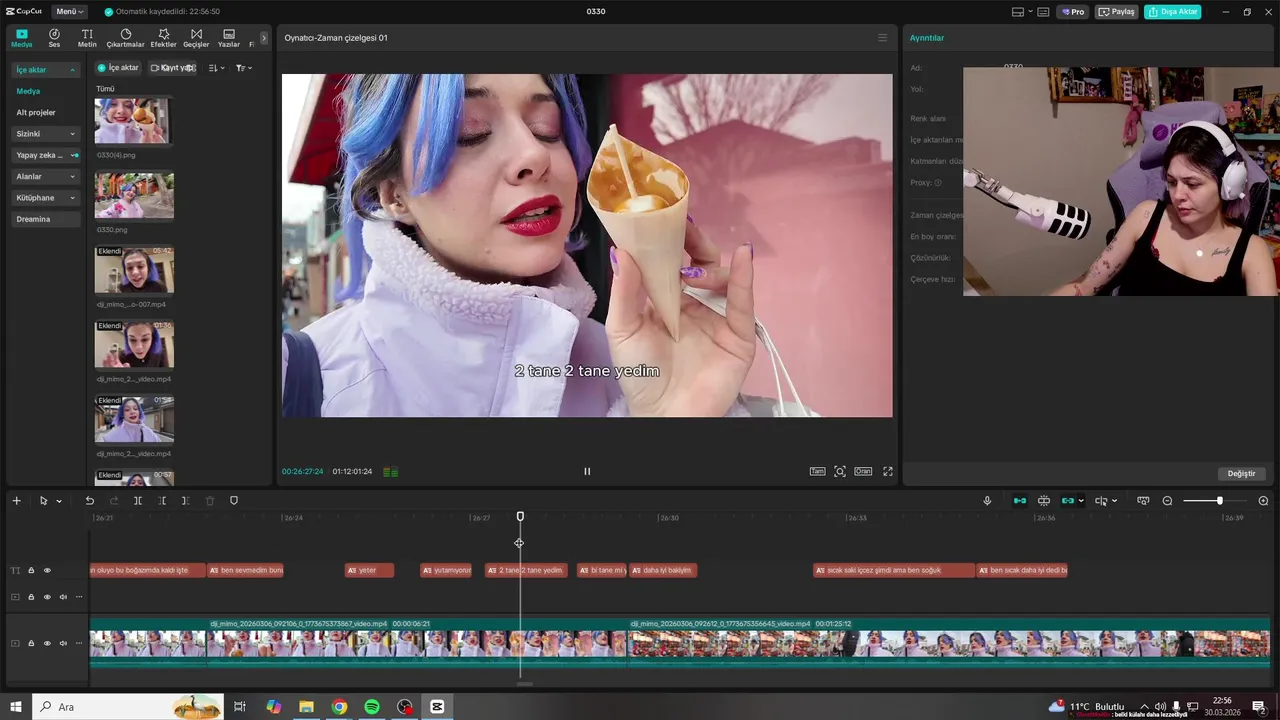Mute the middle video track
This screenshot has height=720, width=1280.
[x=63, y=597]
